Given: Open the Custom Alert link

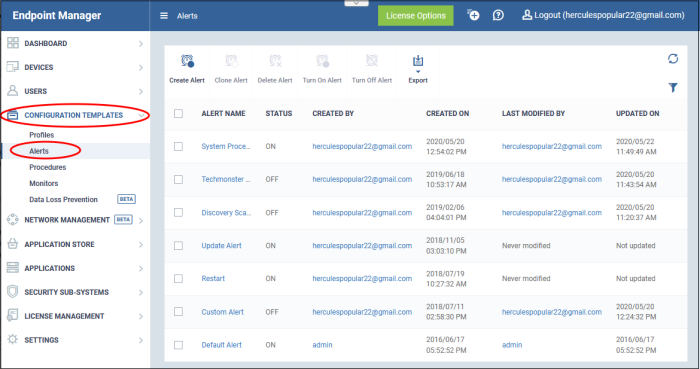Looking at the screenshot, I should point(222,312).
